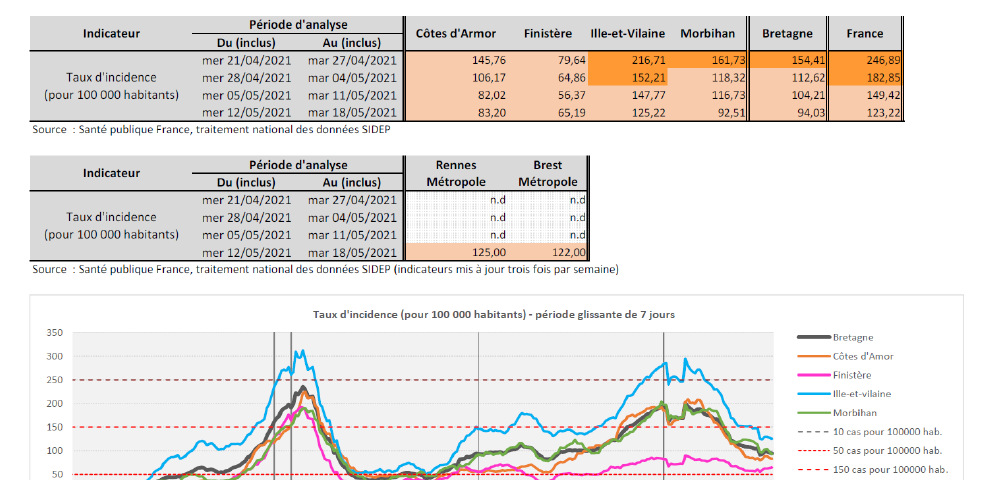
Task: Click the Bretagne column header in top table
Action: pyautogui.click(x=787, y=34)
